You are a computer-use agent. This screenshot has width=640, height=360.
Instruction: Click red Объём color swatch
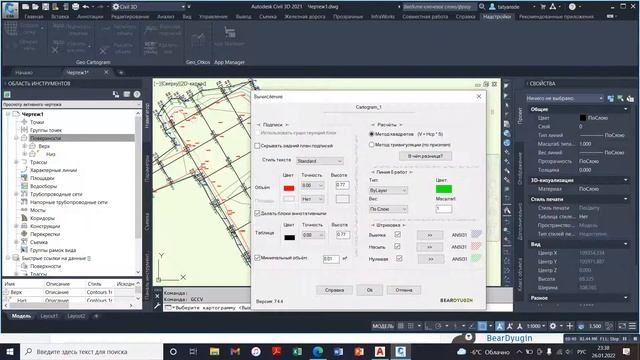[x=289, y=188]
